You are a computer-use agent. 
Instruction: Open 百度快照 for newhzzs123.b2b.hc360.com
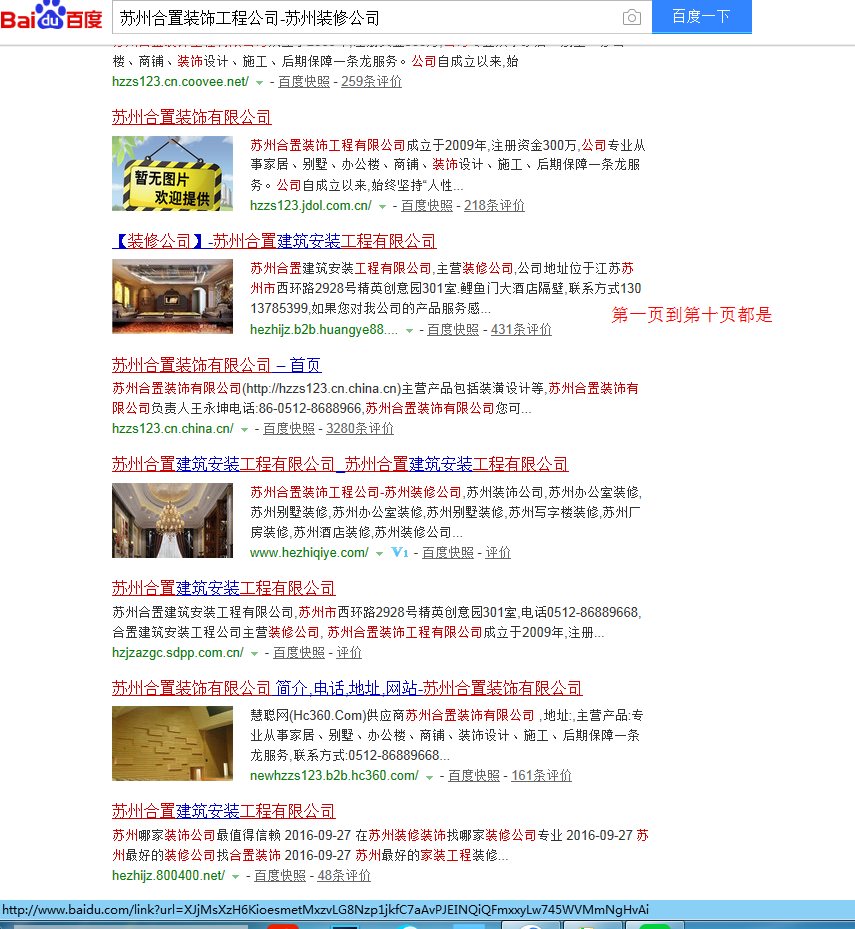[473, 776]
